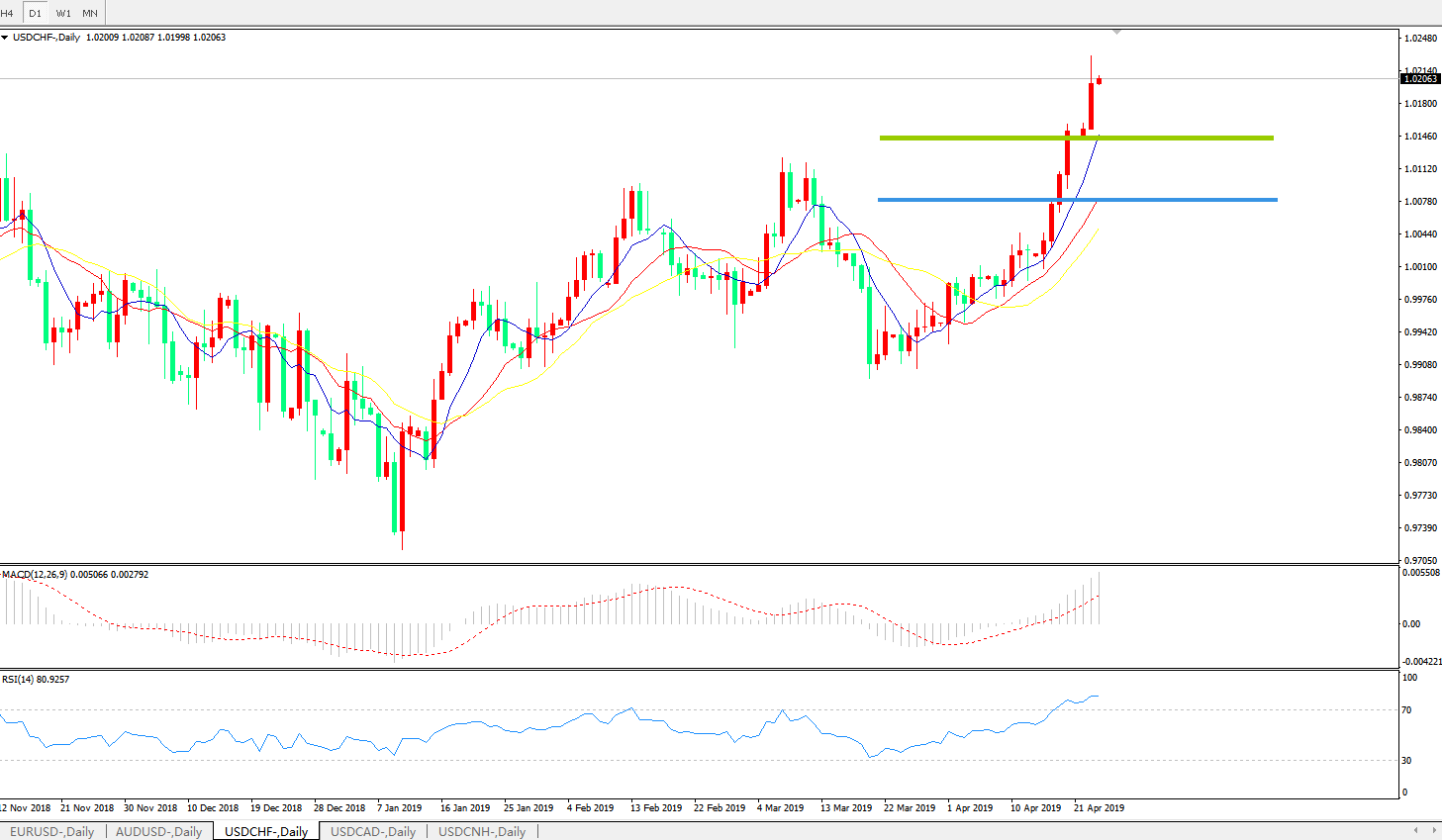Click the MACD(12,26,9) indicator label

[35, 575]
